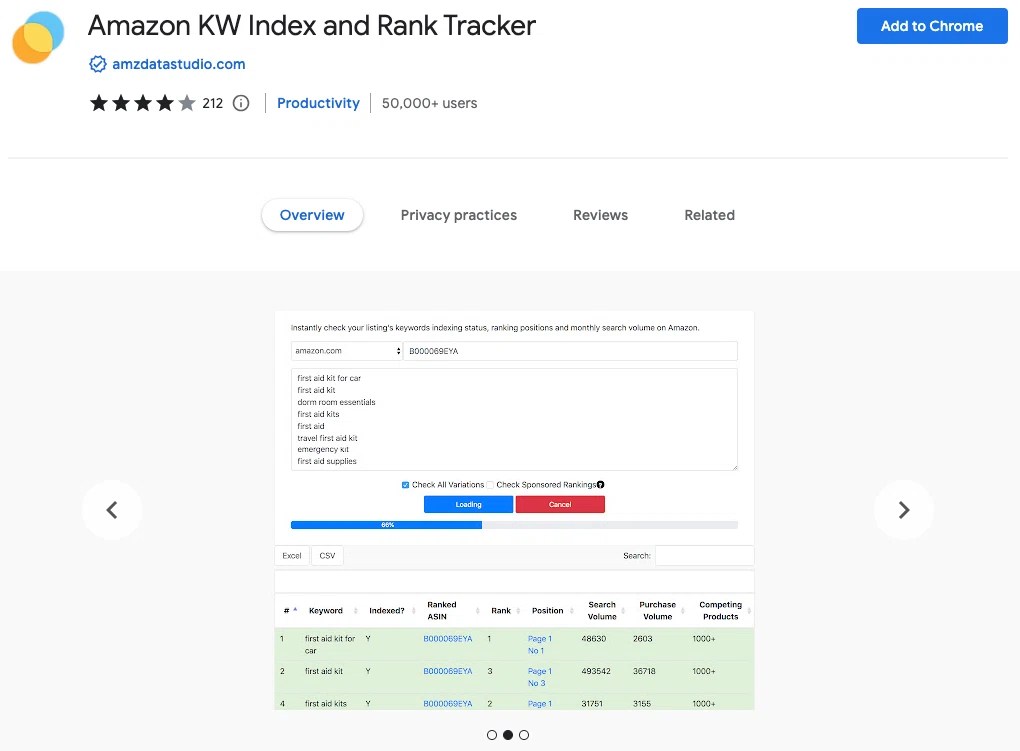Click the verified publisher badge beside amzdatastudio.com
The width and height of the screenshot is (1020, 751).
click(x=97, y=62)
